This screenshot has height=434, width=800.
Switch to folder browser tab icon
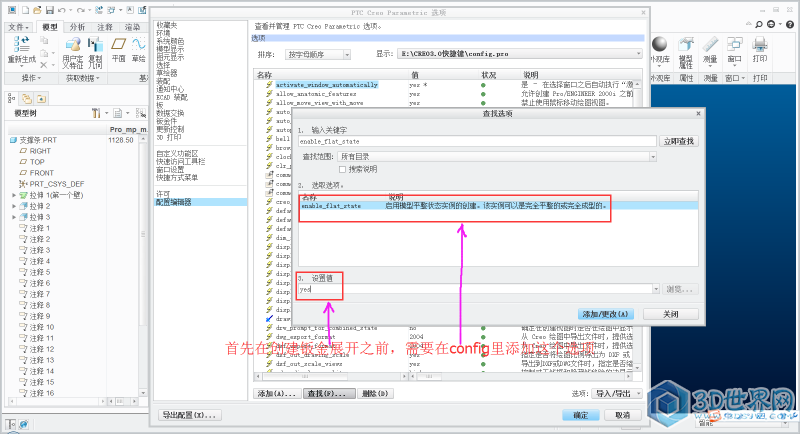pos(27,98)
